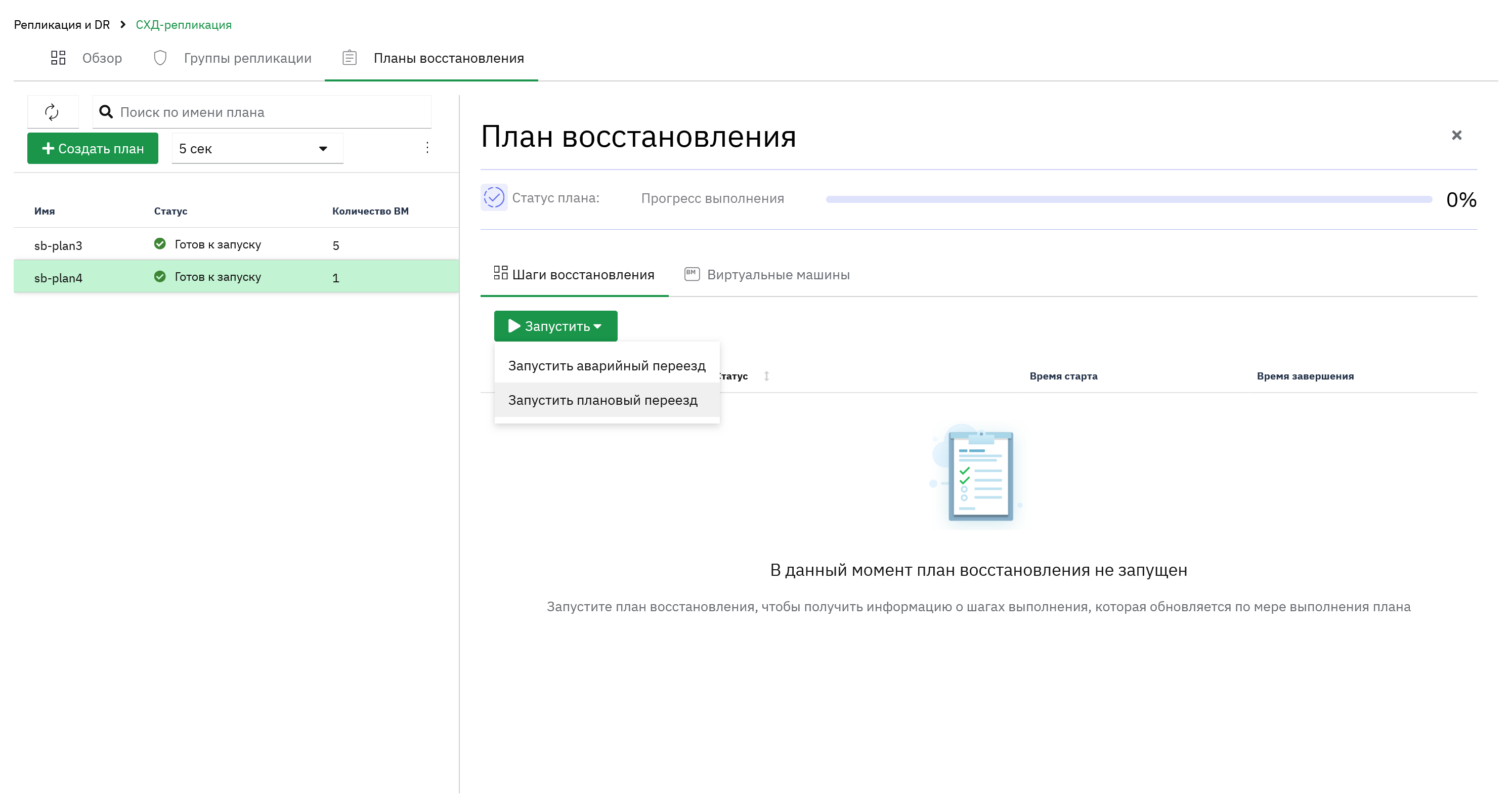Viewport: 1512px width, 803px height.
Task: Click the plan not started message
Action: [x=978, y=570]
